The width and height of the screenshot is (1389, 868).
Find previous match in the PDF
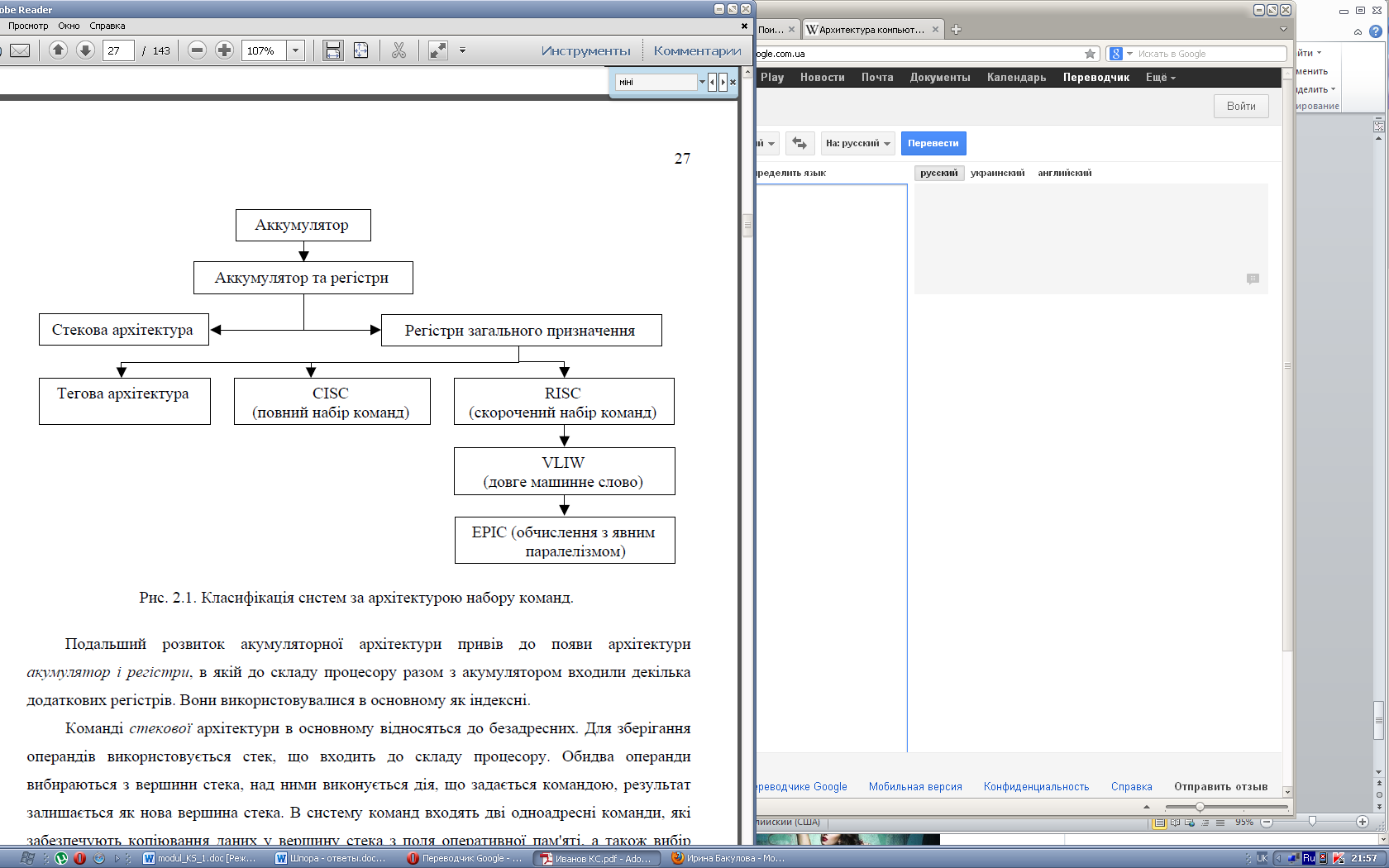click(713, 82)
